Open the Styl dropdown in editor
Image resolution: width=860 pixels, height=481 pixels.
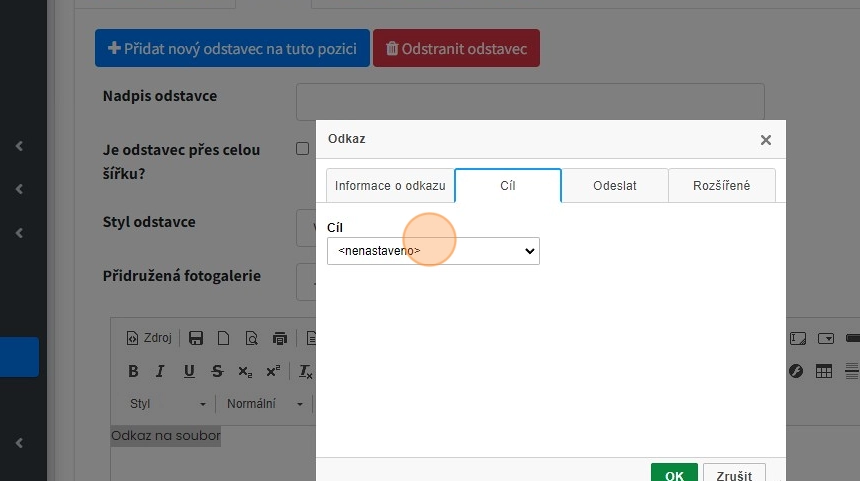tap(168, 404)
